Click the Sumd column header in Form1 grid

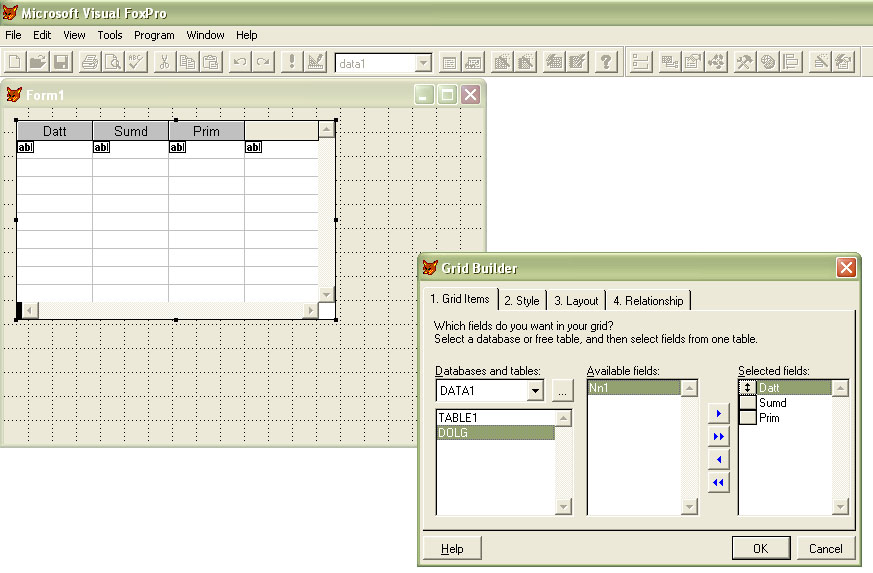tap(131, 131)
